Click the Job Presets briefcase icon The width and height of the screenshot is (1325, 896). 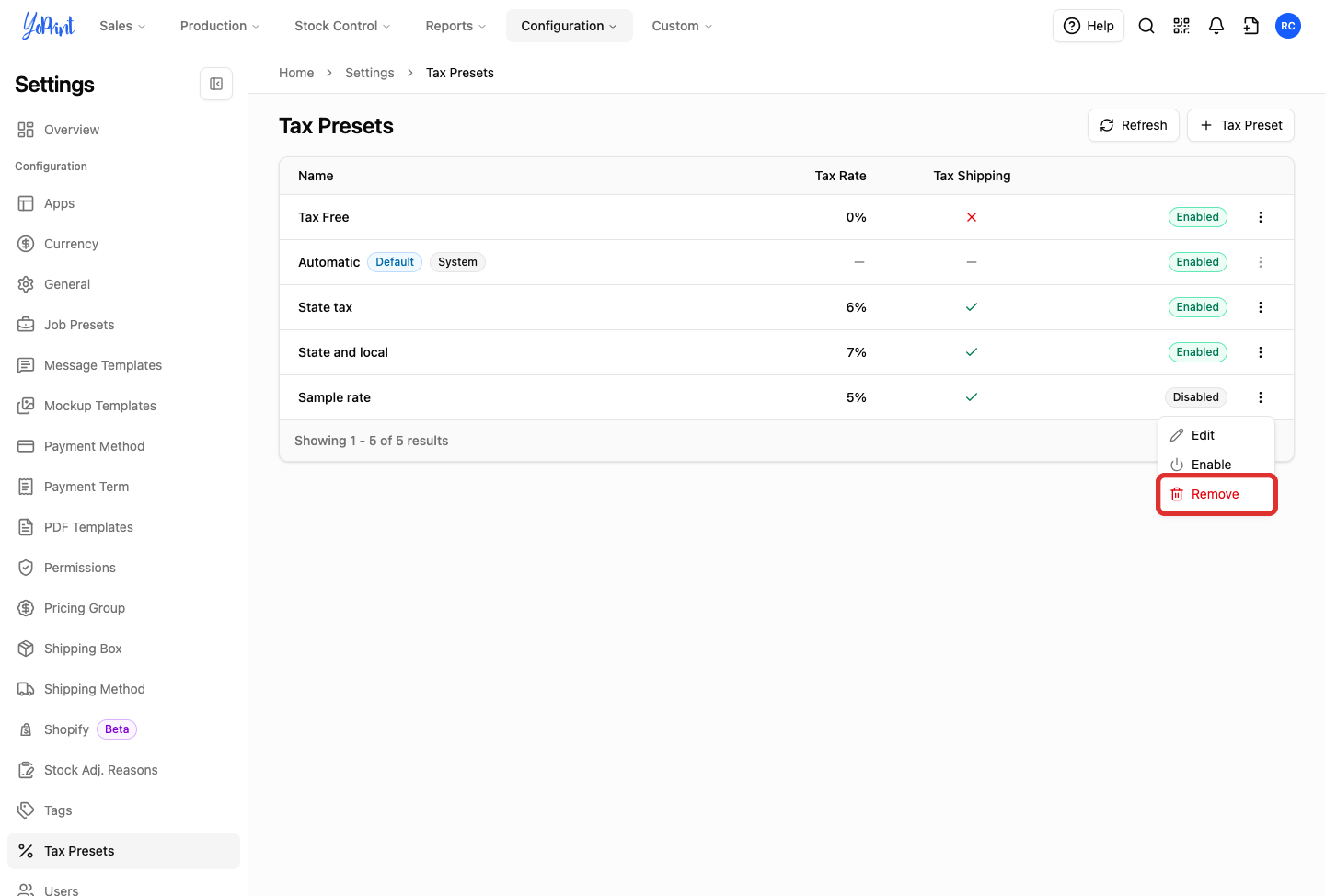(26, 325)
